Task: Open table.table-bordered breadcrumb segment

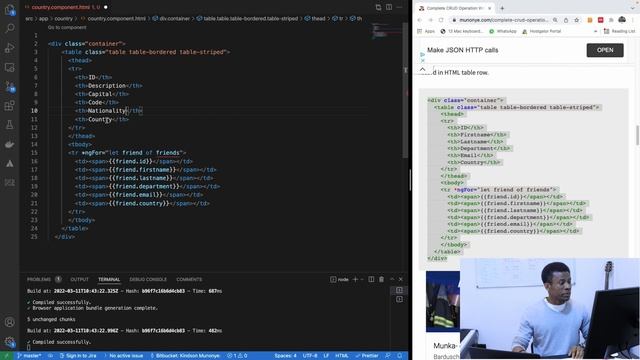Action: 247,18
